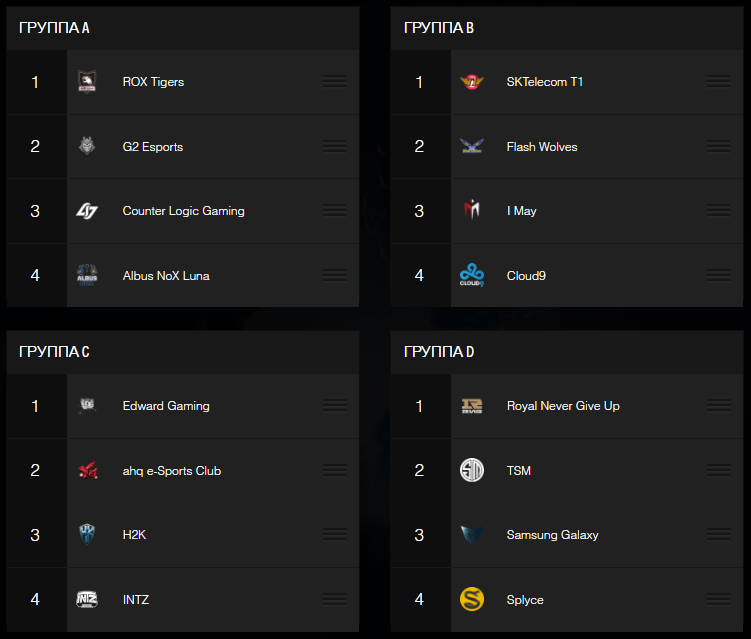
Task: Click the ГРУППА A group header
Action: [54, 28]
